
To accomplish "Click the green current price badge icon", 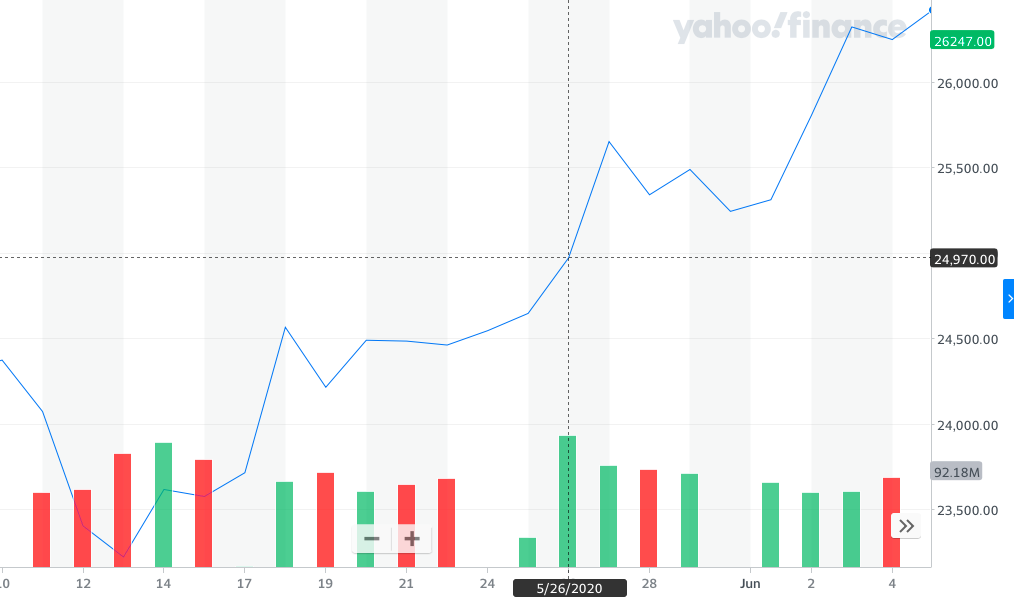I will click(962, 41).
